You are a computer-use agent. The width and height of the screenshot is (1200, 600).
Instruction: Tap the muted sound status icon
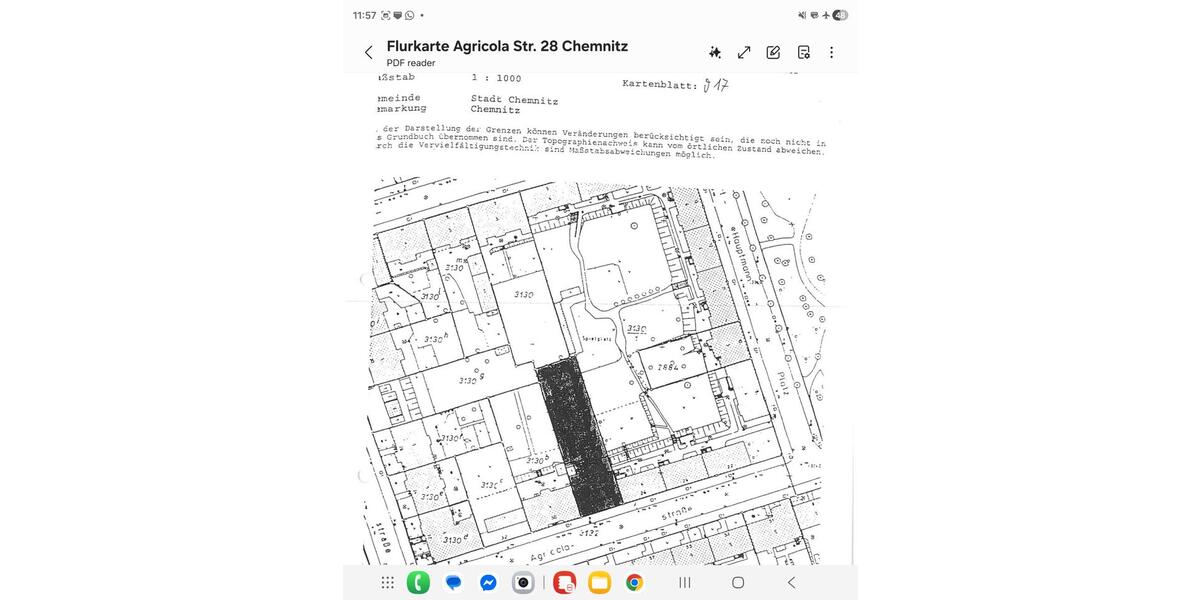pyautogui.click(x=802, y=15)
